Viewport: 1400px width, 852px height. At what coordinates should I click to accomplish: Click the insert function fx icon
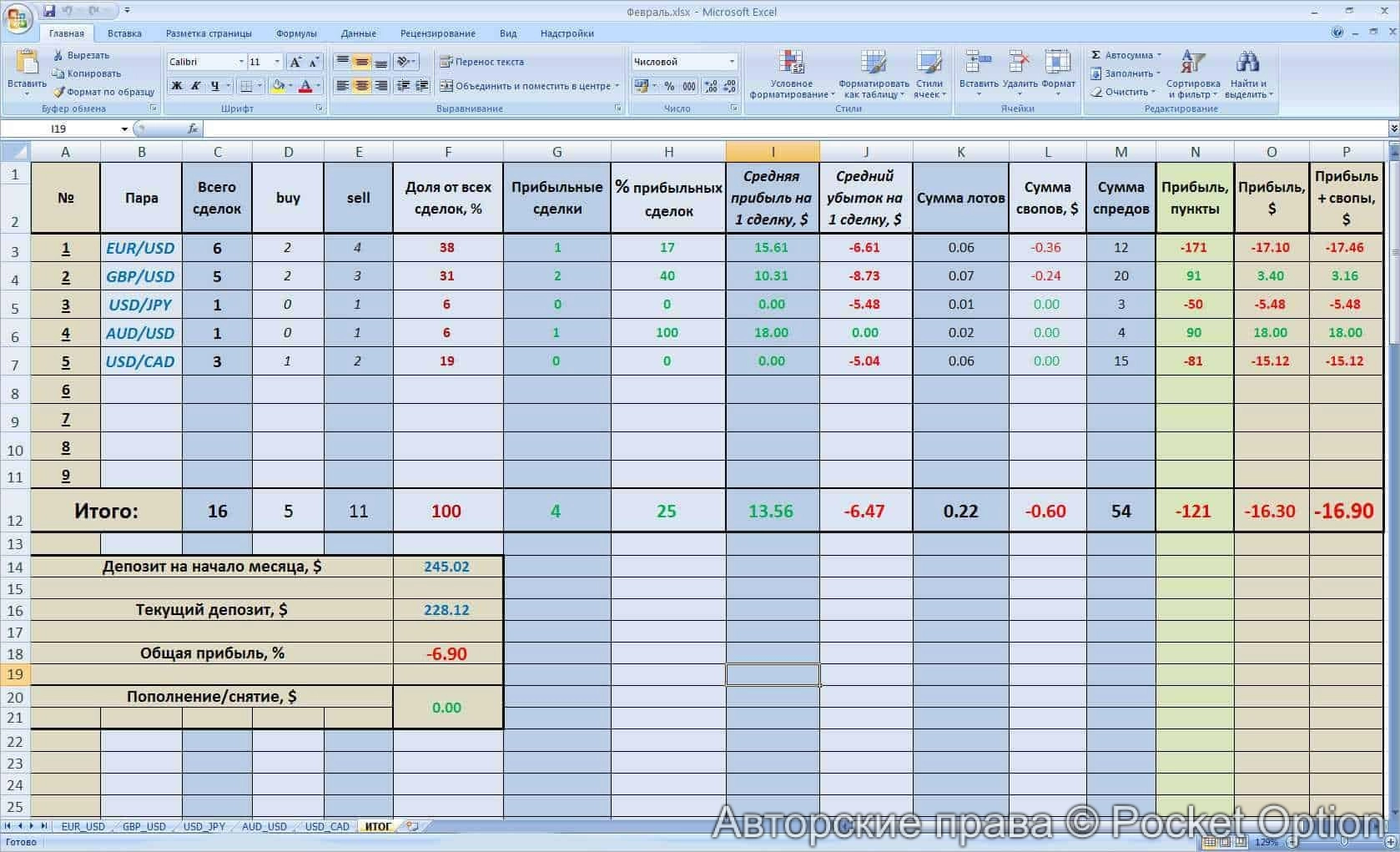pyautogui.click(x=193, y=129)
